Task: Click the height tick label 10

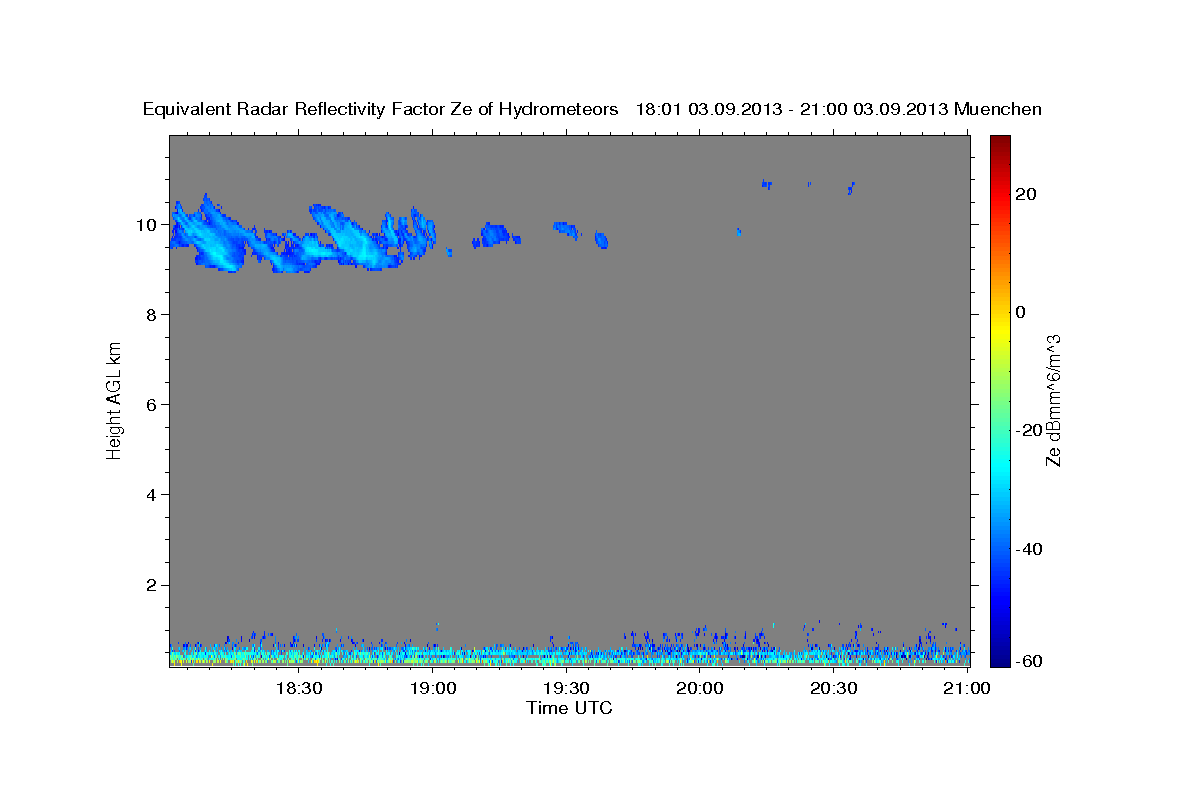Action: coord(148,225)
